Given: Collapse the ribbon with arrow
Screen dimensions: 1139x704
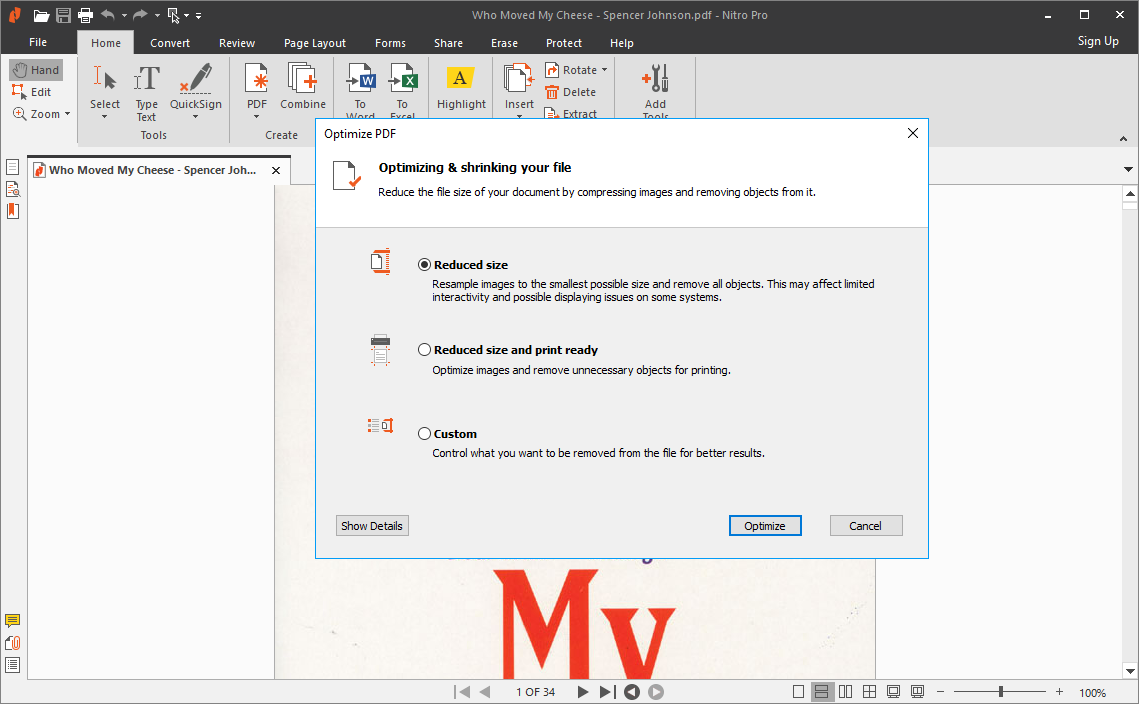Looking at the screenshot, I should [1123, 138].
